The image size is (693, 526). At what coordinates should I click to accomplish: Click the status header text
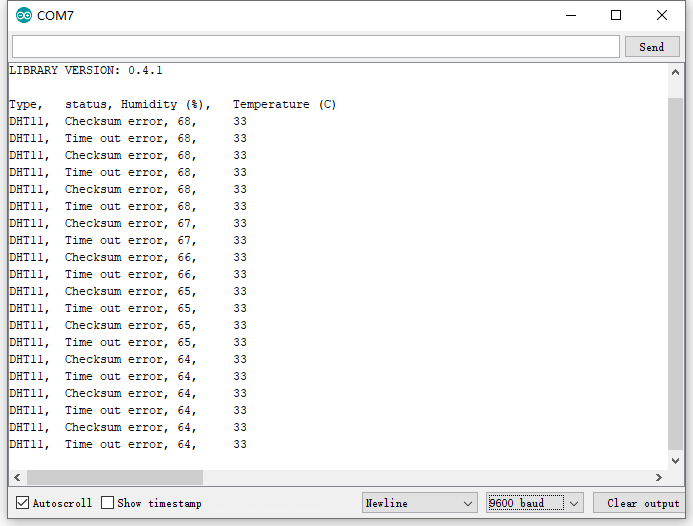pyautogui.click(x=88, y=104)
